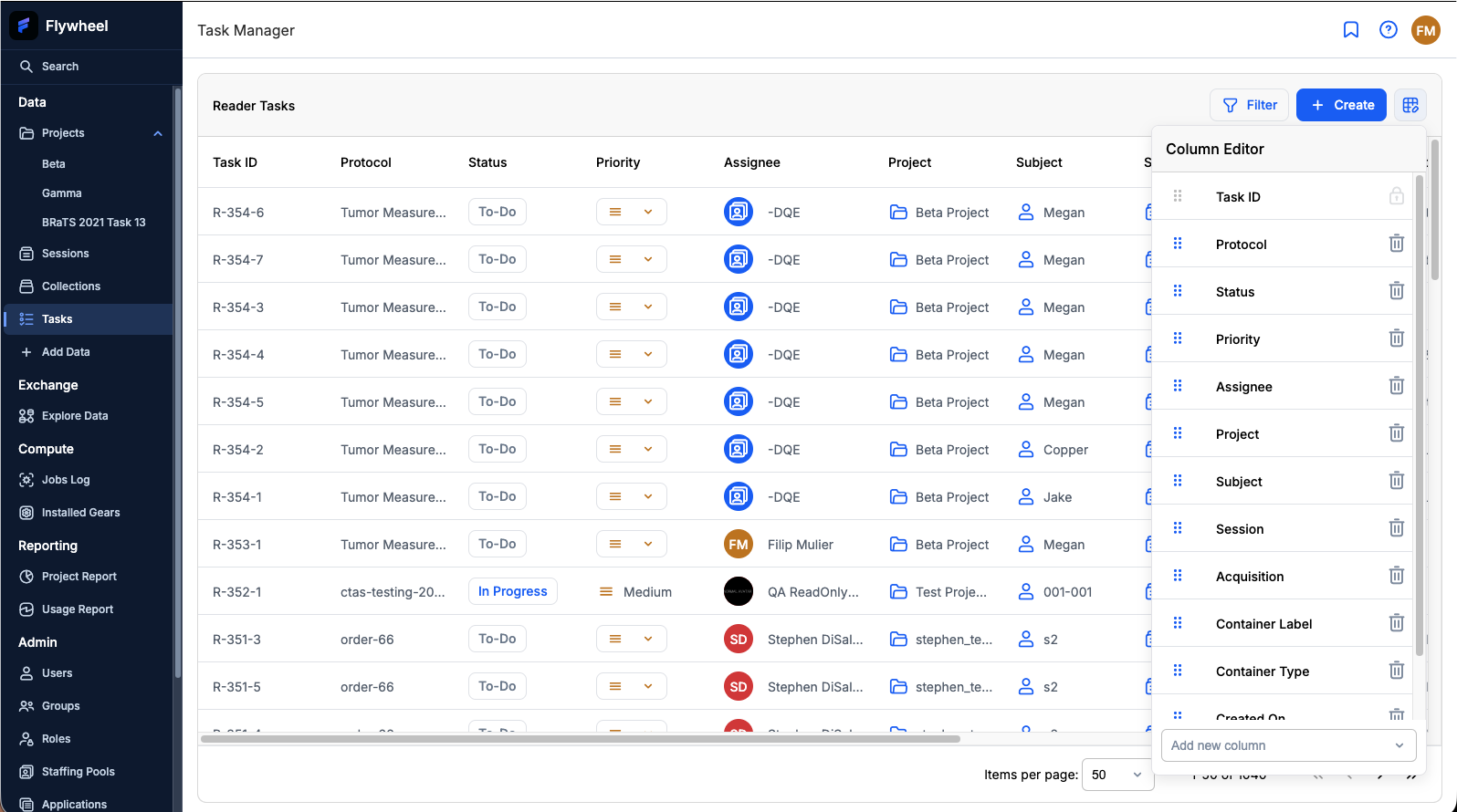Open the Filter button
Screen dimensions: 1457x812
(1249, 105)
